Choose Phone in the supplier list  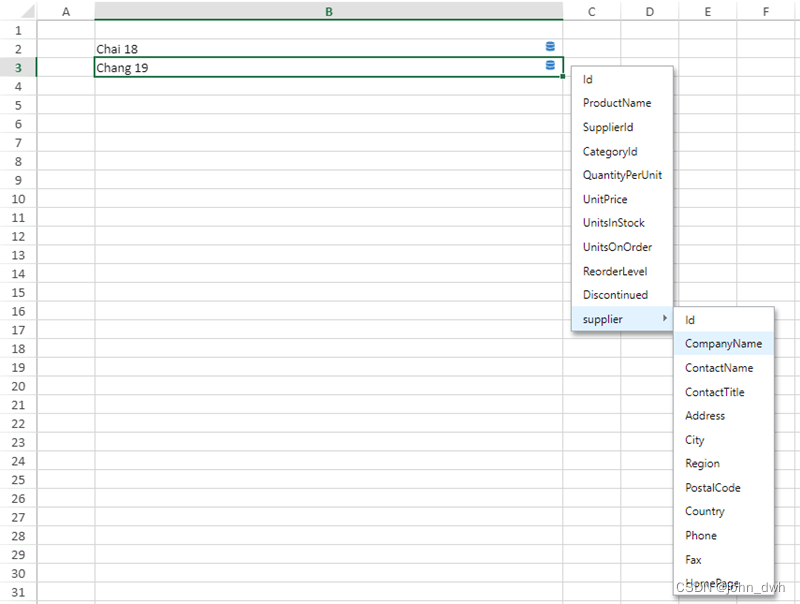[700, 535]
